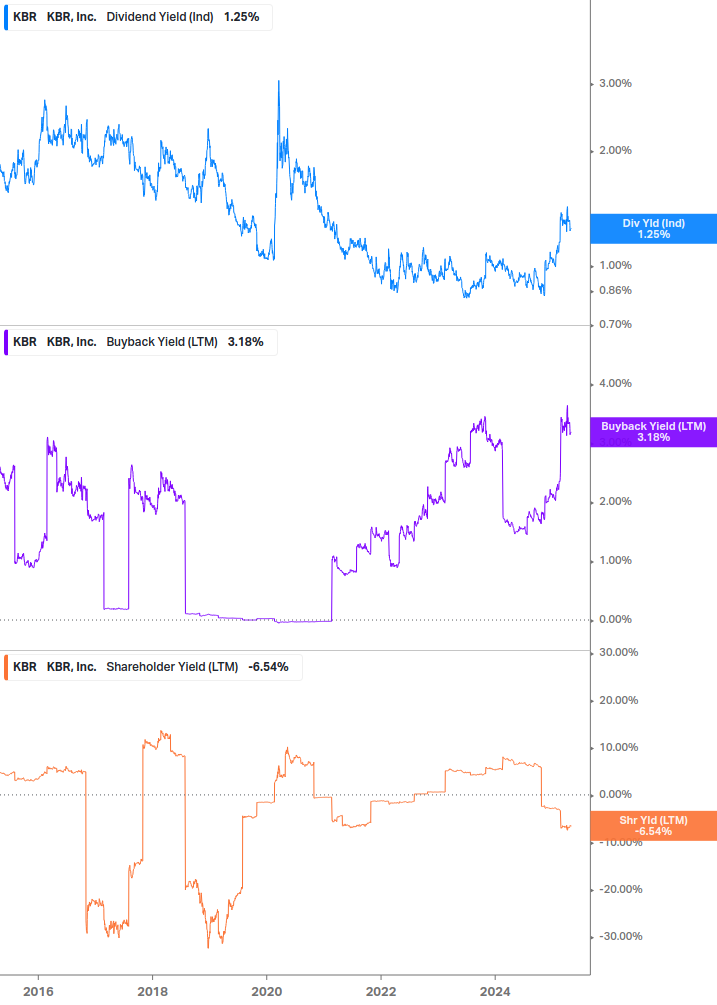The width and height of the screenshot is (717, 1005).
Task: Click the -30.00% tick on shareholder yield axis
Action: pos(620,936)
